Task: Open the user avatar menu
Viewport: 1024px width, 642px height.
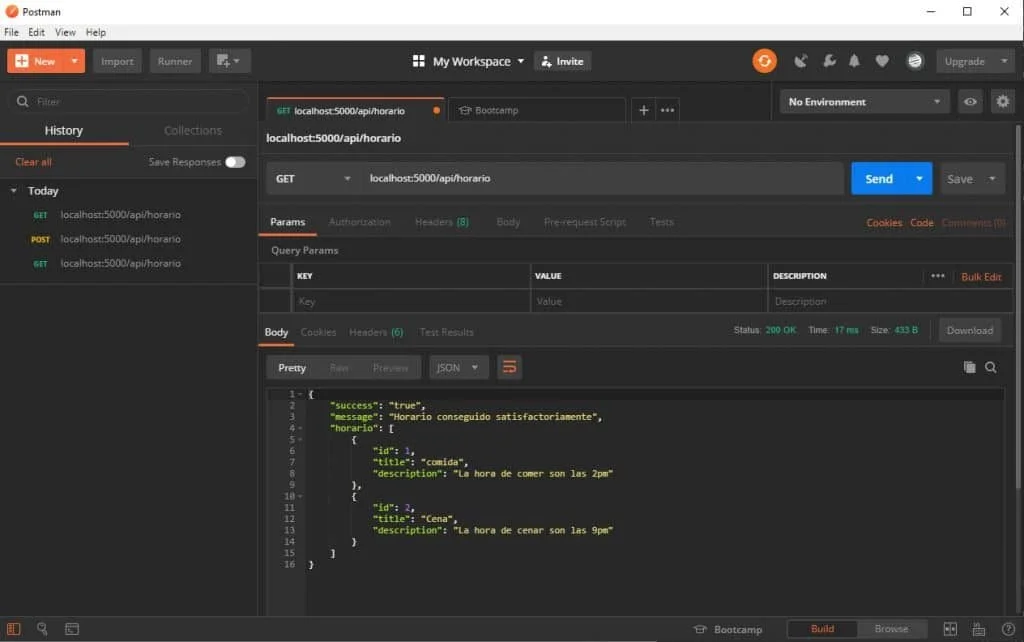Action: pyautogui.click(x=915, y=61)
